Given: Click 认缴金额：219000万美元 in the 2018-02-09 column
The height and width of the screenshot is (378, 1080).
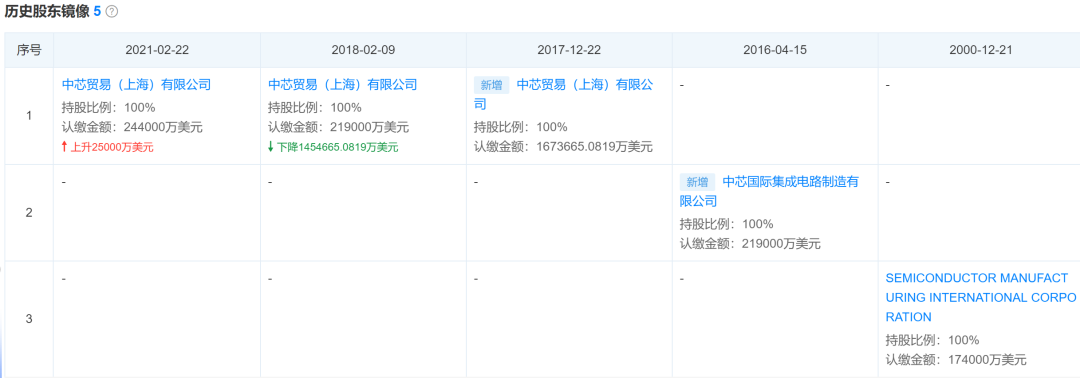Looking at the screenshot, I should [x=338, y=127].
